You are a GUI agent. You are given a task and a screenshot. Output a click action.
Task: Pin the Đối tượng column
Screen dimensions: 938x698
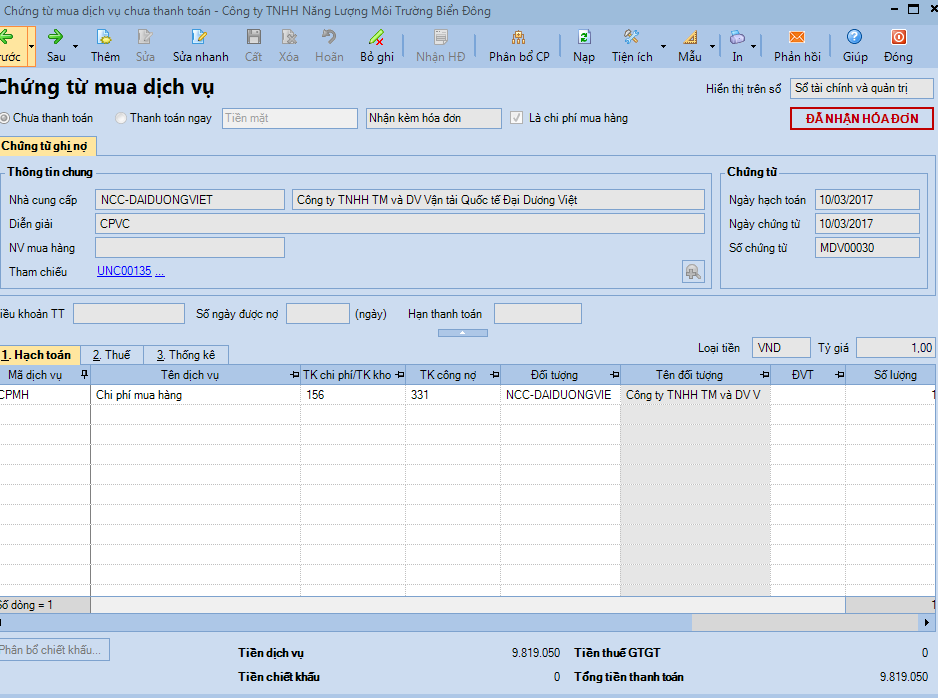coord(614,374)
